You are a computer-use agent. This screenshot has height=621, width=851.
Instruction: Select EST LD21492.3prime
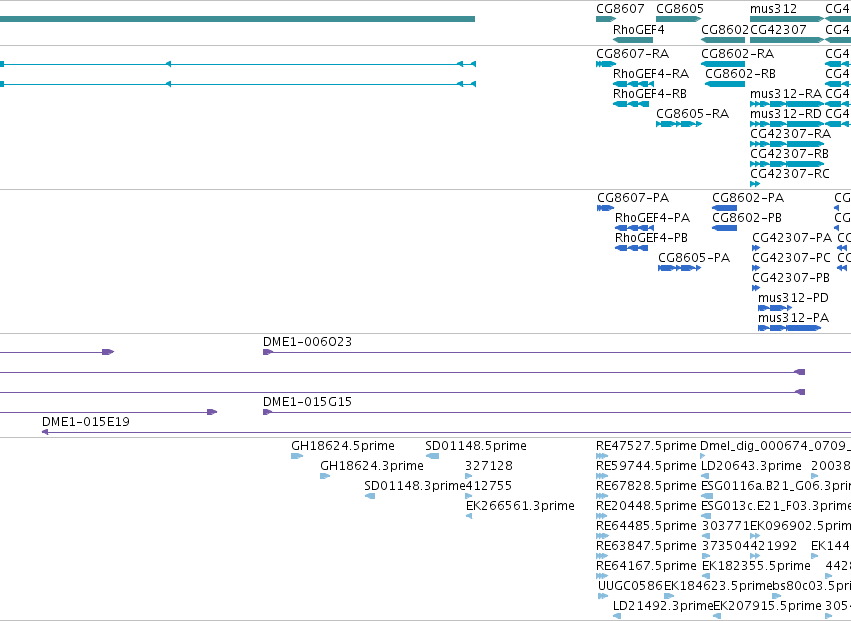(663, 606)
